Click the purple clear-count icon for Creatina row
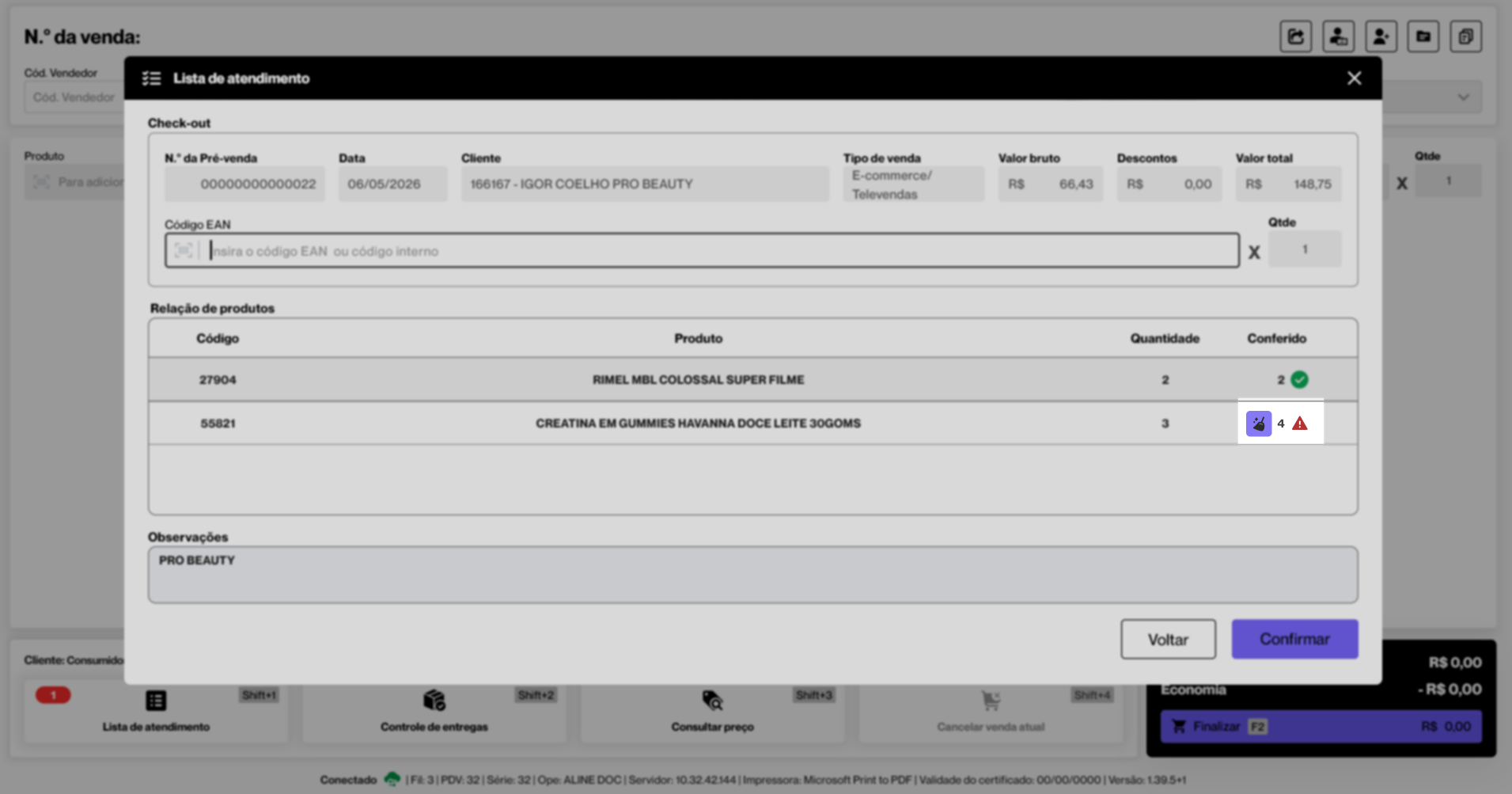The image size is (1512, 794). coord(1258,424)
